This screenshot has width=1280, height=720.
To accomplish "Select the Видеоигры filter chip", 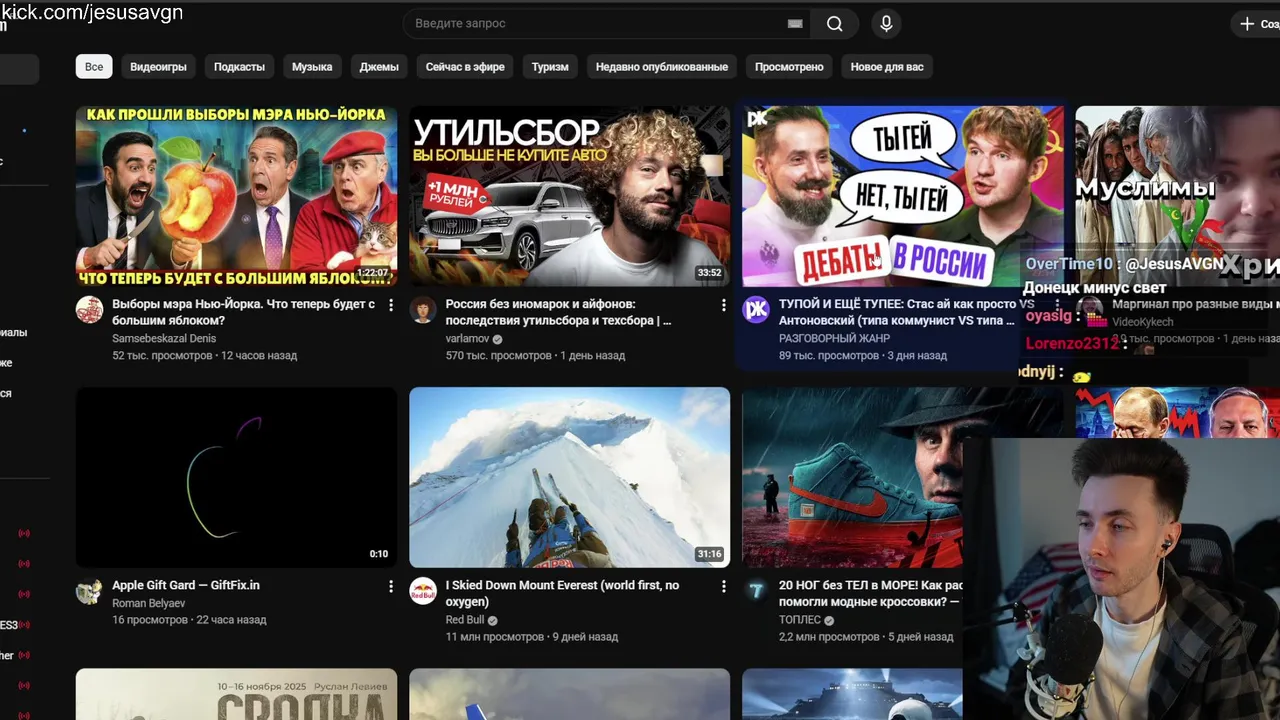I will (158, 67).
